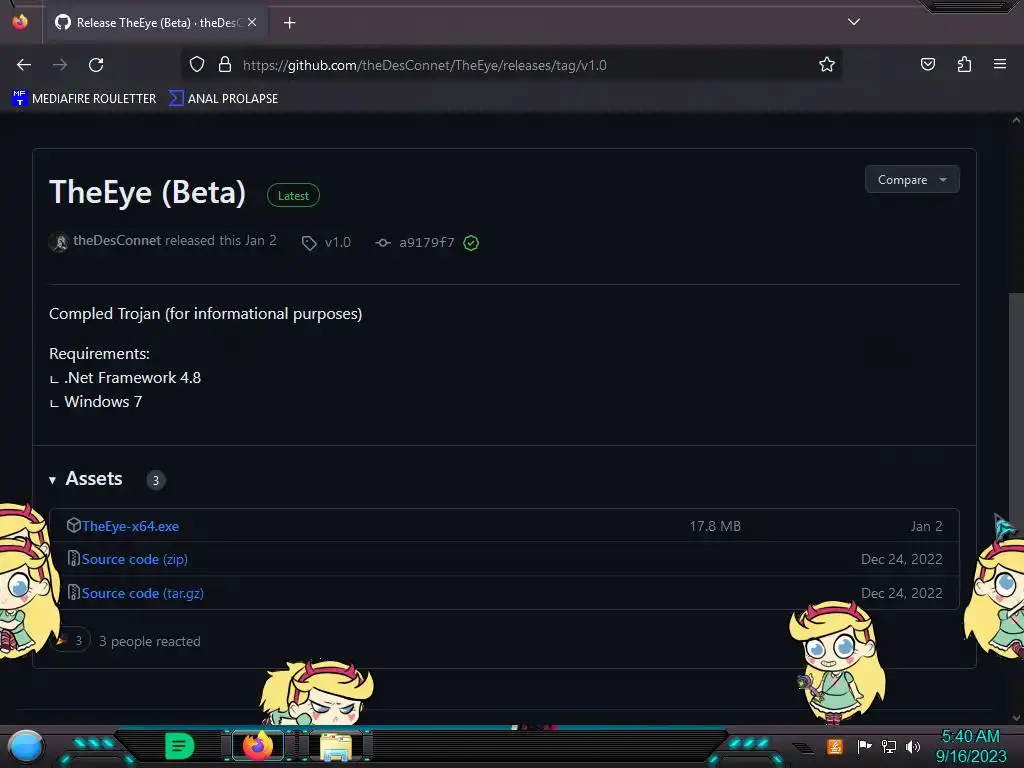Open the Compare dropdown

[x=912, y=180]
